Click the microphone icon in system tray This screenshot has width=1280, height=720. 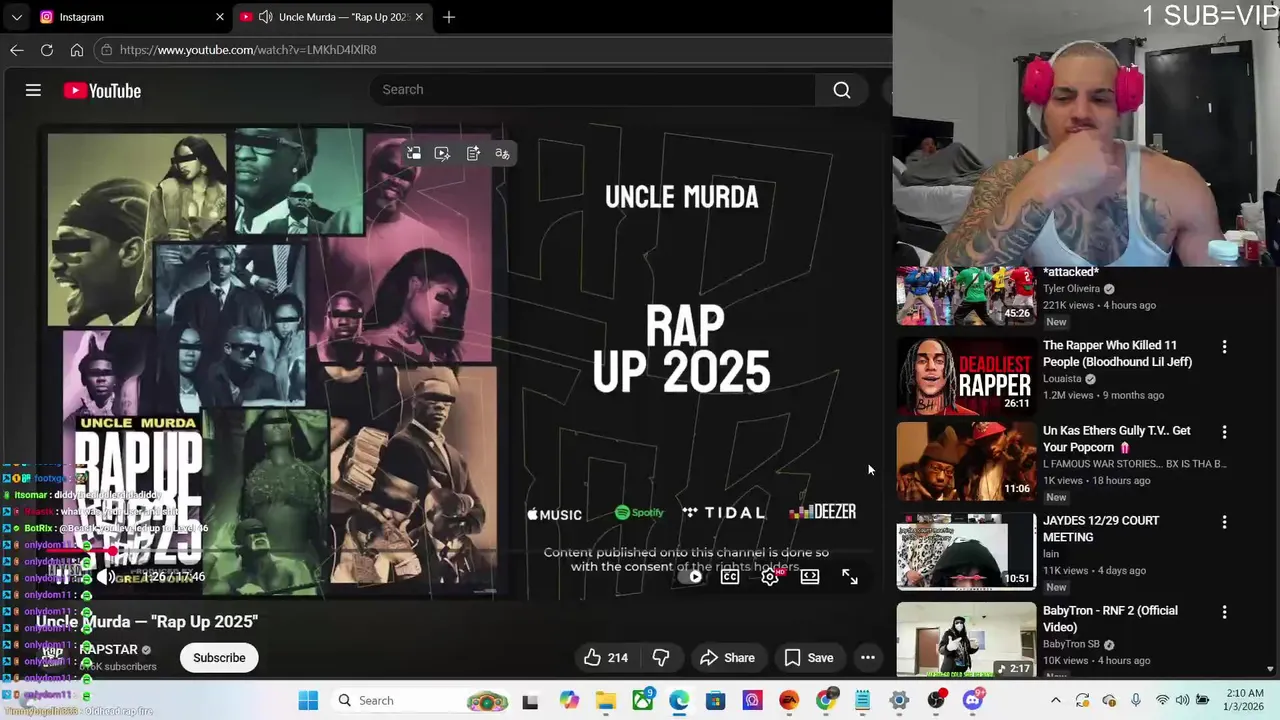[1136, 700]
